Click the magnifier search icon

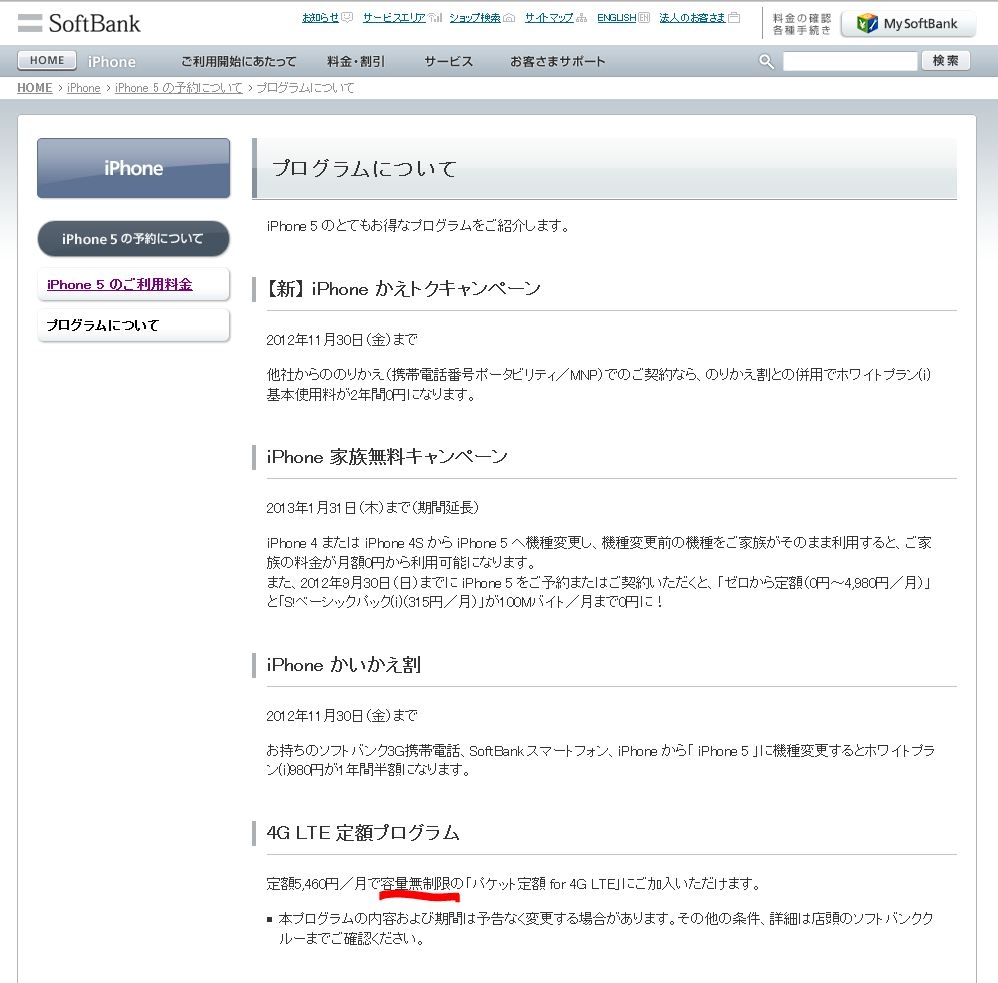pos(766,61)
